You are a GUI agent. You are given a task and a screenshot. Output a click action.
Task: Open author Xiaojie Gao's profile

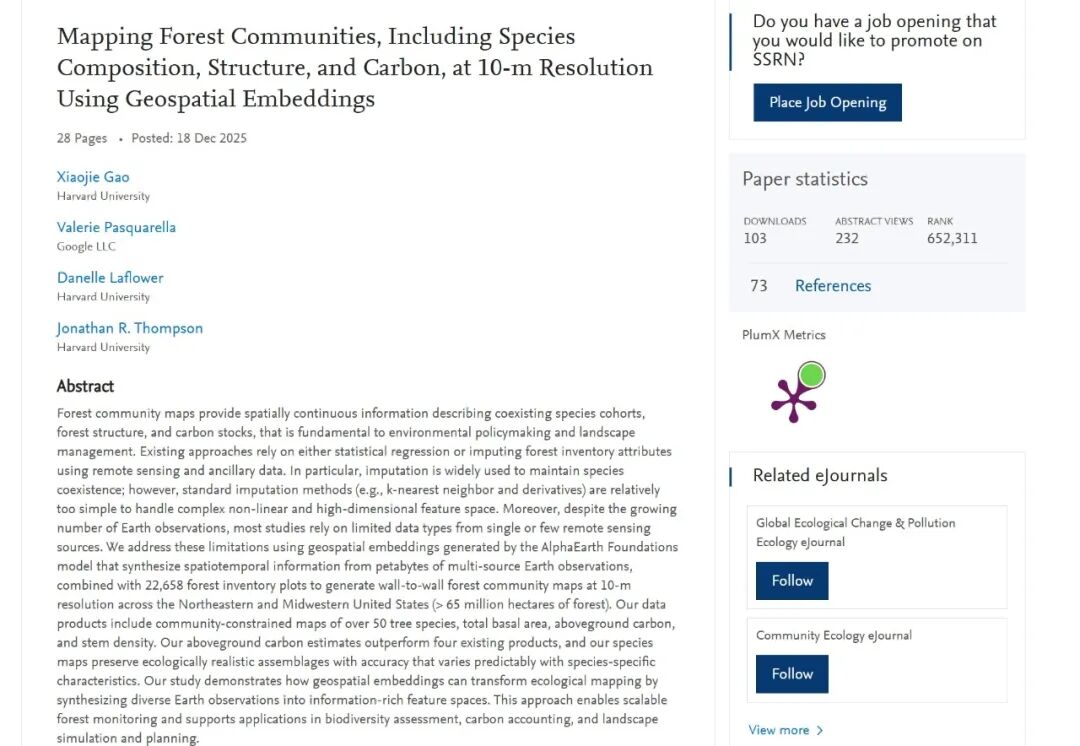point(93,177)
